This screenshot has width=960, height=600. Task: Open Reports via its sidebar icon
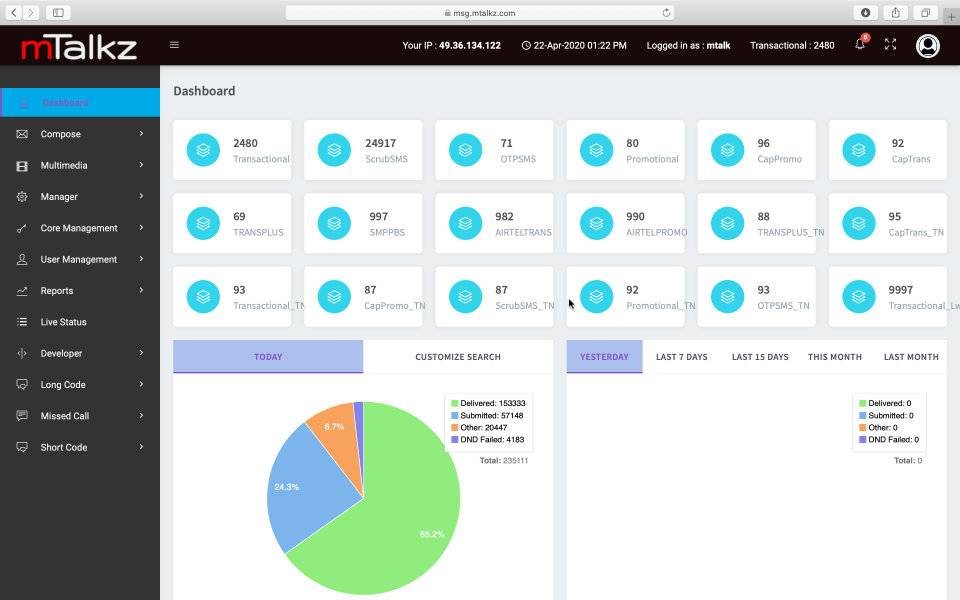coord(22,290)
